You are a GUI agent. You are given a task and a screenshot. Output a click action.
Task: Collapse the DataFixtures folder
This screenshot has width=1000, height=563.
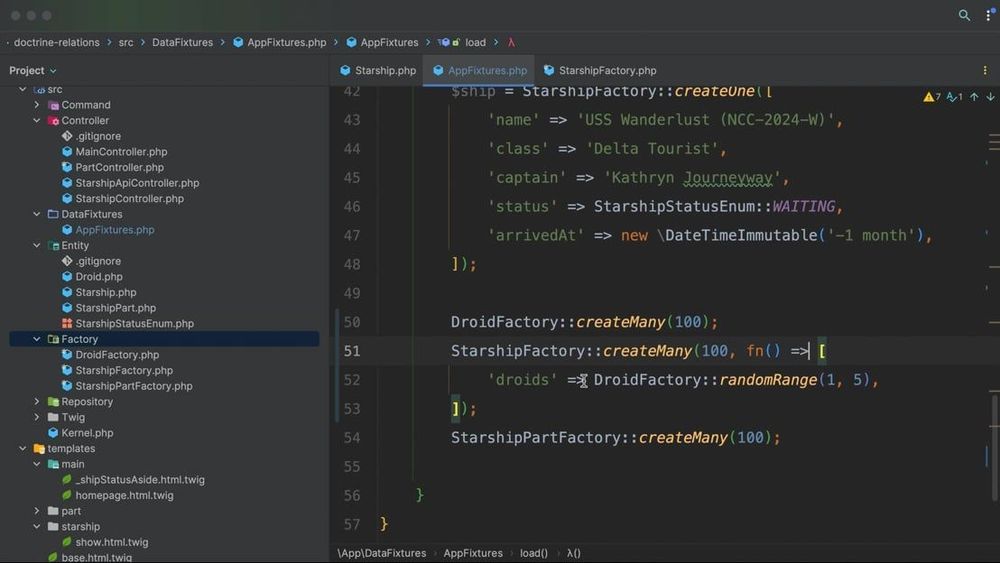pyautogui.click(x=36, y=214)
